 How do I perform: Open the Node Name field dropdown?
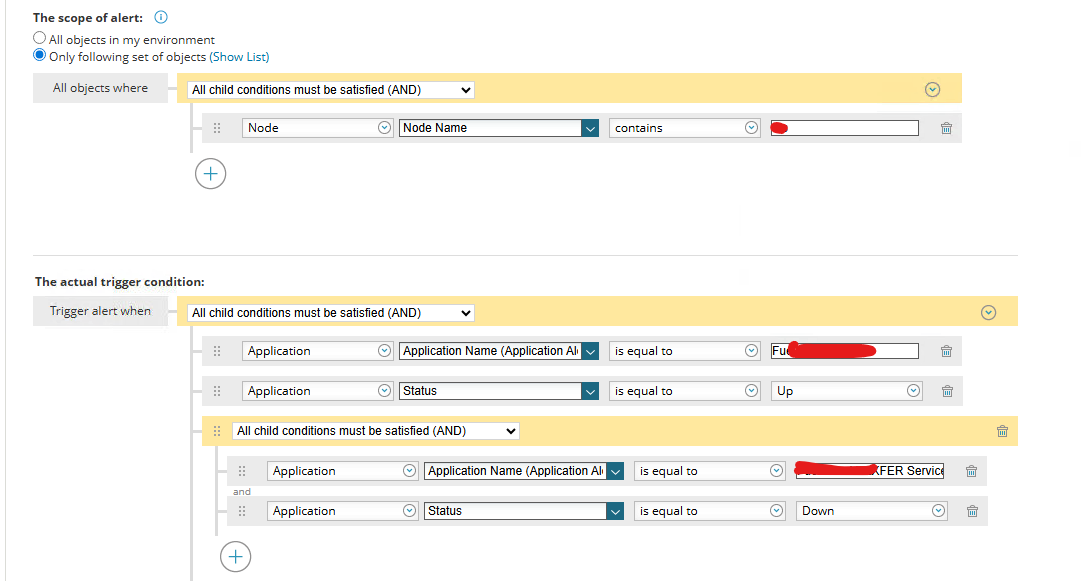tap(498, 128)
